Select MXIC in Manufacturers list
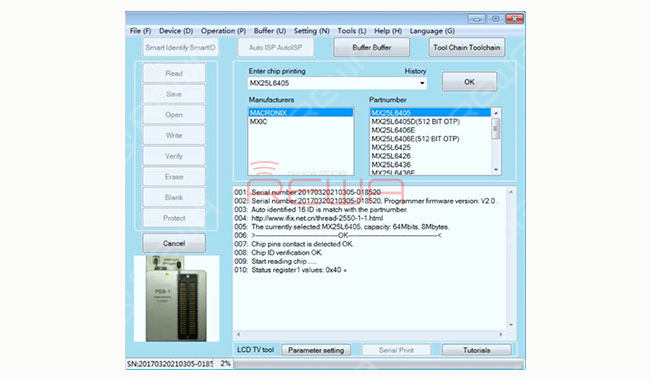Image resolution: width=650 pixels, height=380 pixels. (301, 121)
